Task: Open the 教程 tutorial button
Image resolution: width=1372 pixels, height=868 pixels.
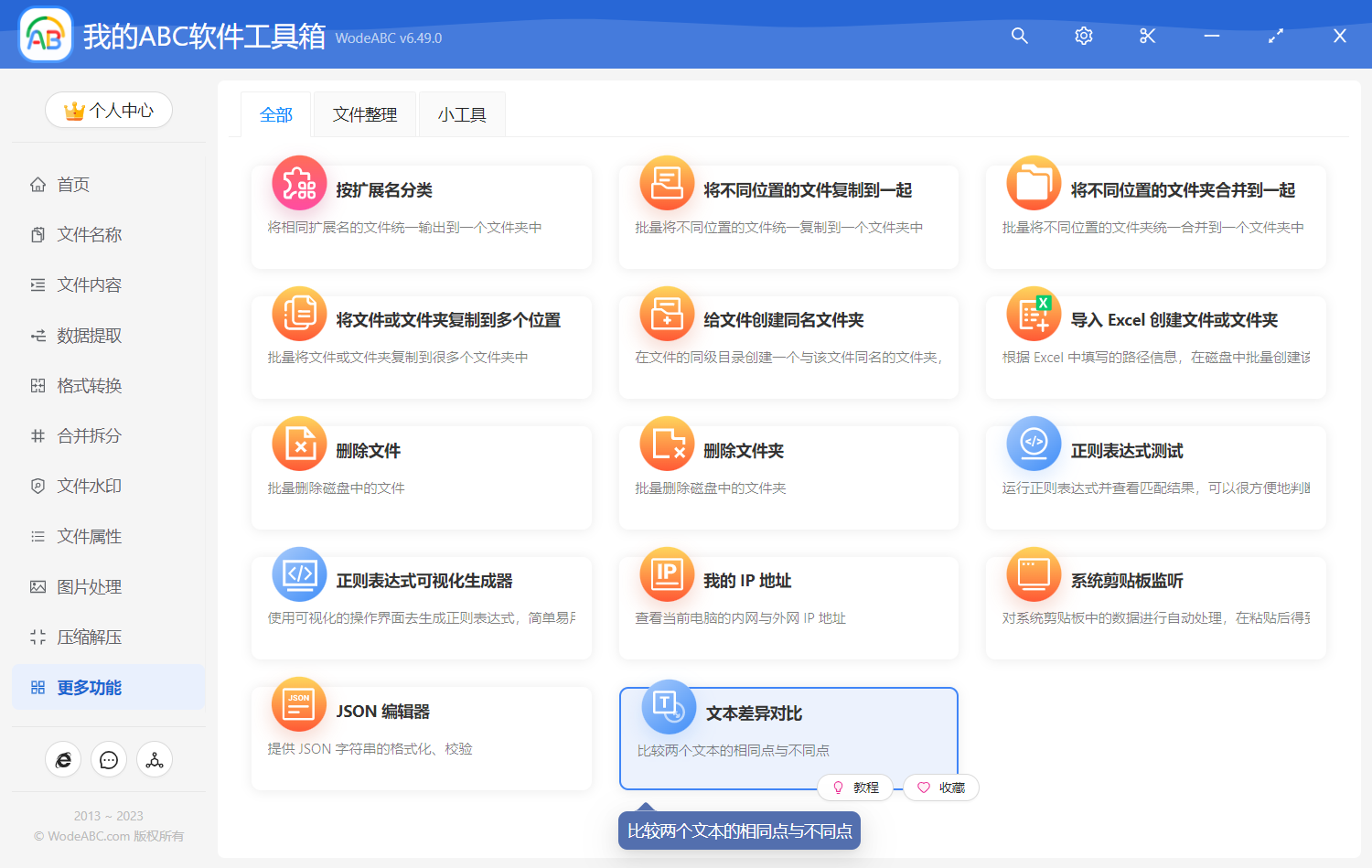Action: tap(856, 788)
